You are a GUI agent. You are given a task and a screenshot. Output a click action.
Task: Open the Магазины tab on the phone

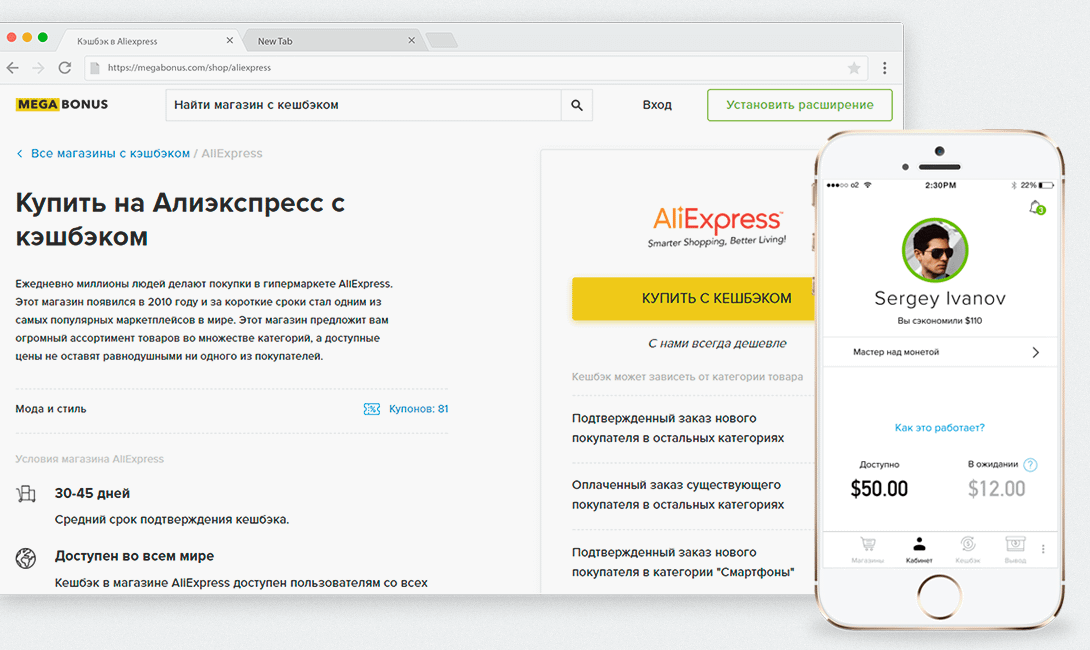868,549
